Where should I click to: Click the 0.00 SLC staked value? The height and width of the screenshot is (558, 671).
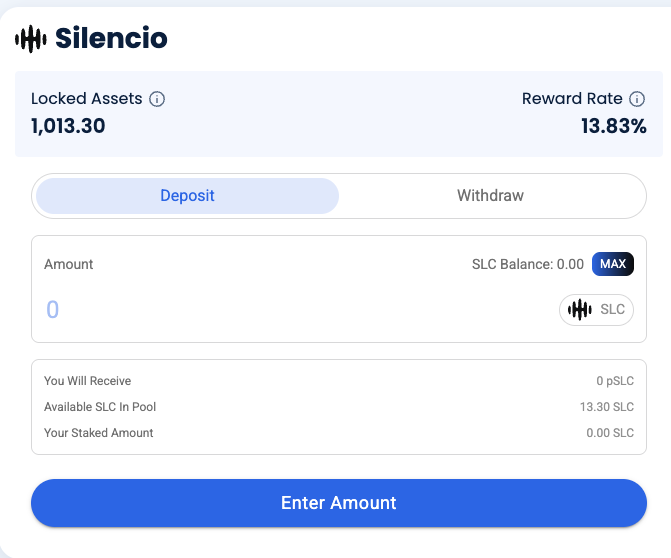(610, 433)
